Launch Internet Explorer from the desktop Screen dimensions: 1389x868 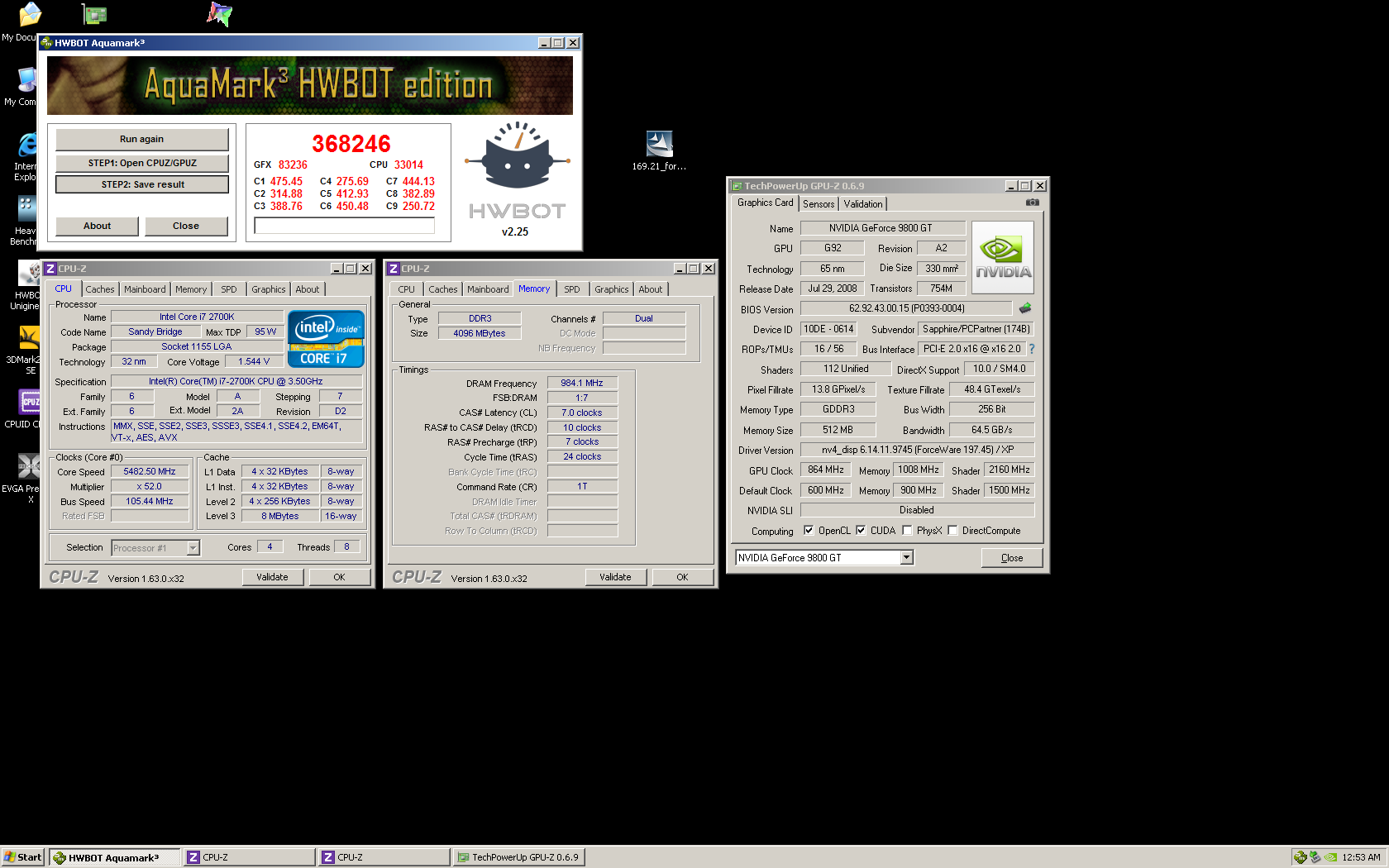tap(28, 144)
